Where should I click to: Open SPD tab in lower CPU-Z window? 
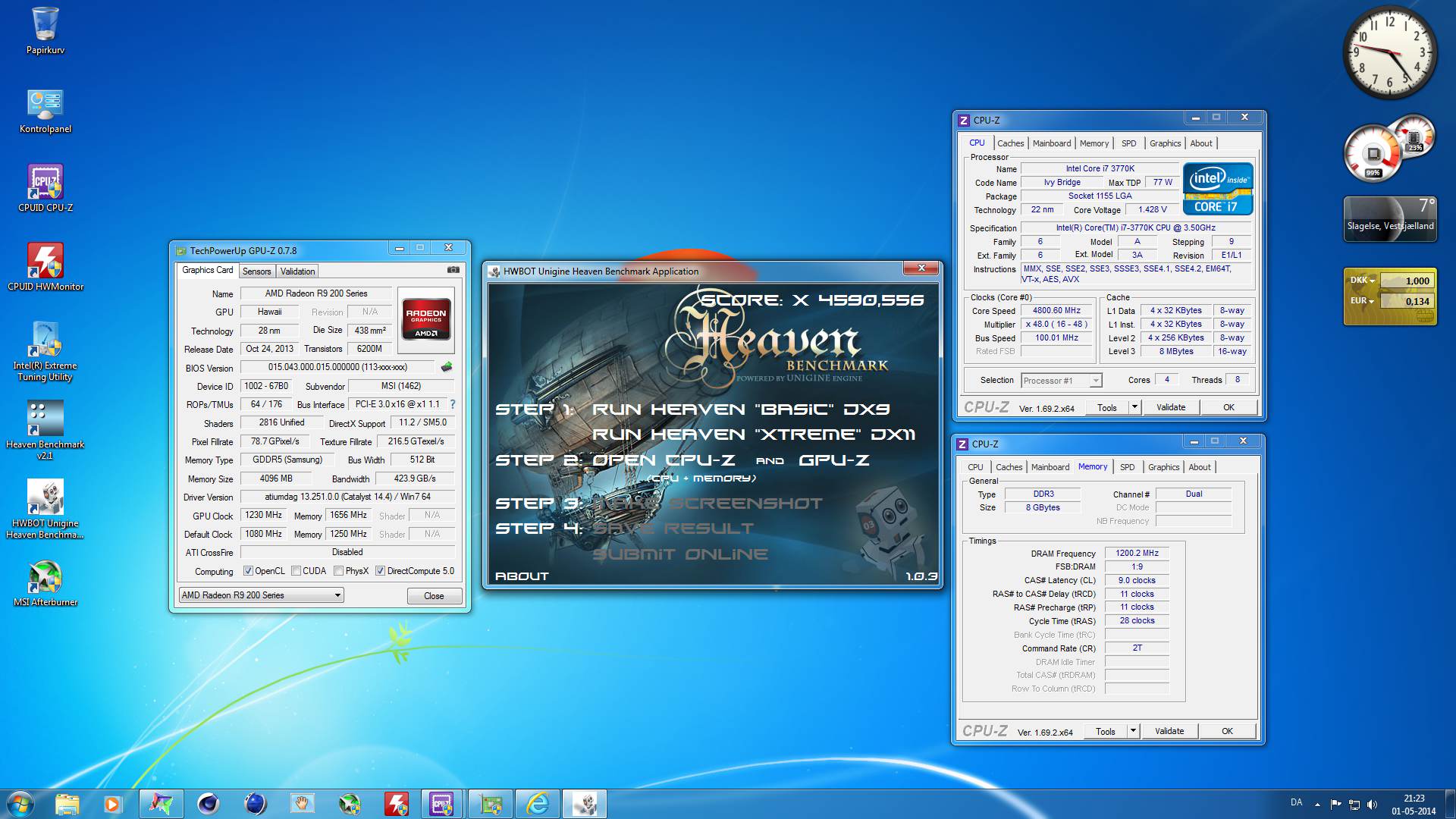tap(1128, 467)
